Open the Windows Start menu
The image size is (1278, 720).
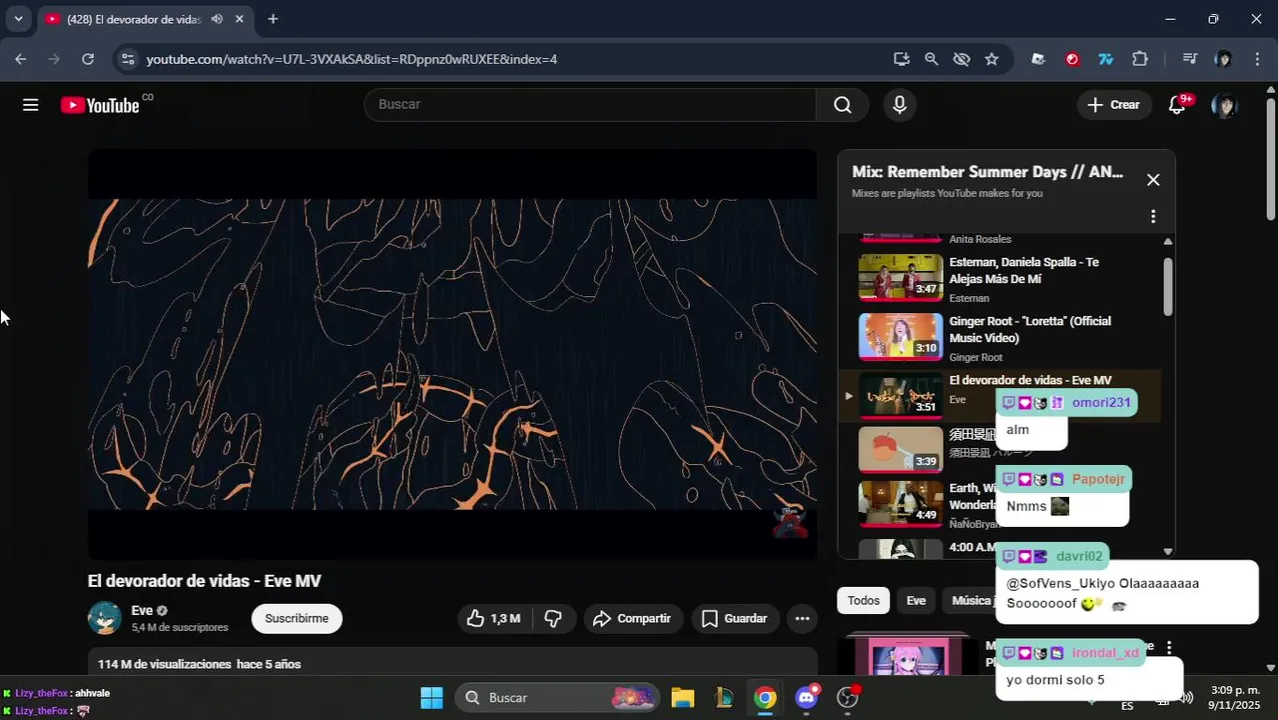(431, 698)
